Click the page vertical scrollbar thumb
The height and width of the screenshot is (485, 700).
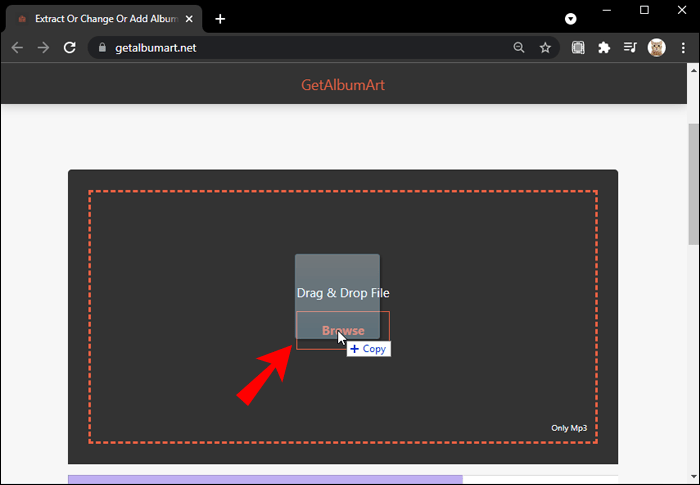(x=693, y=184)
